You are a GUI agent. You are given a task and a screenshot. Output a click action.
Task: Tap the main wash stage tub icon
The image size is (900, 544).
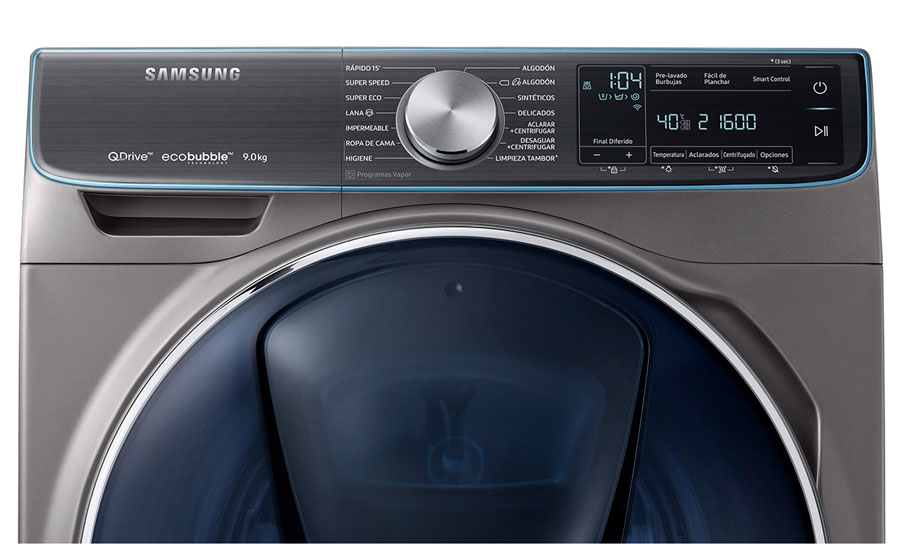(618, 97)
